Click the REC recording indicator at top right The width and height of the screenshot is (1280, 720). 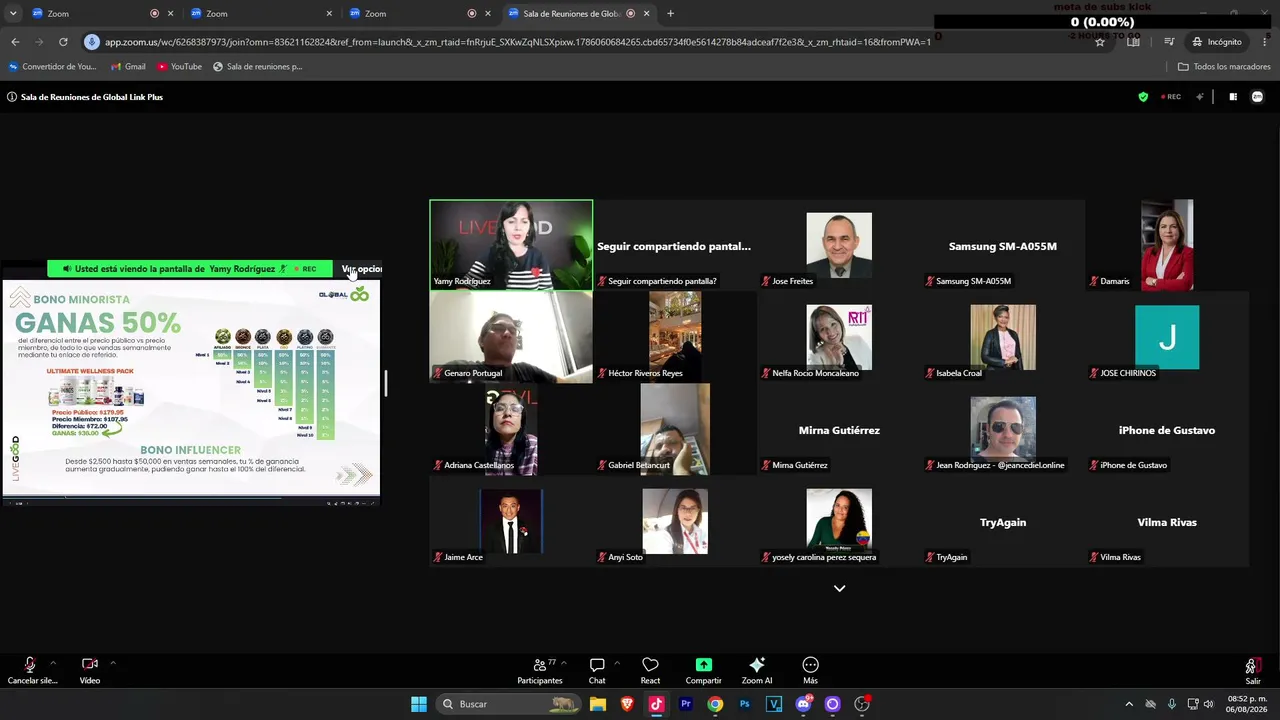[1170, 97]
